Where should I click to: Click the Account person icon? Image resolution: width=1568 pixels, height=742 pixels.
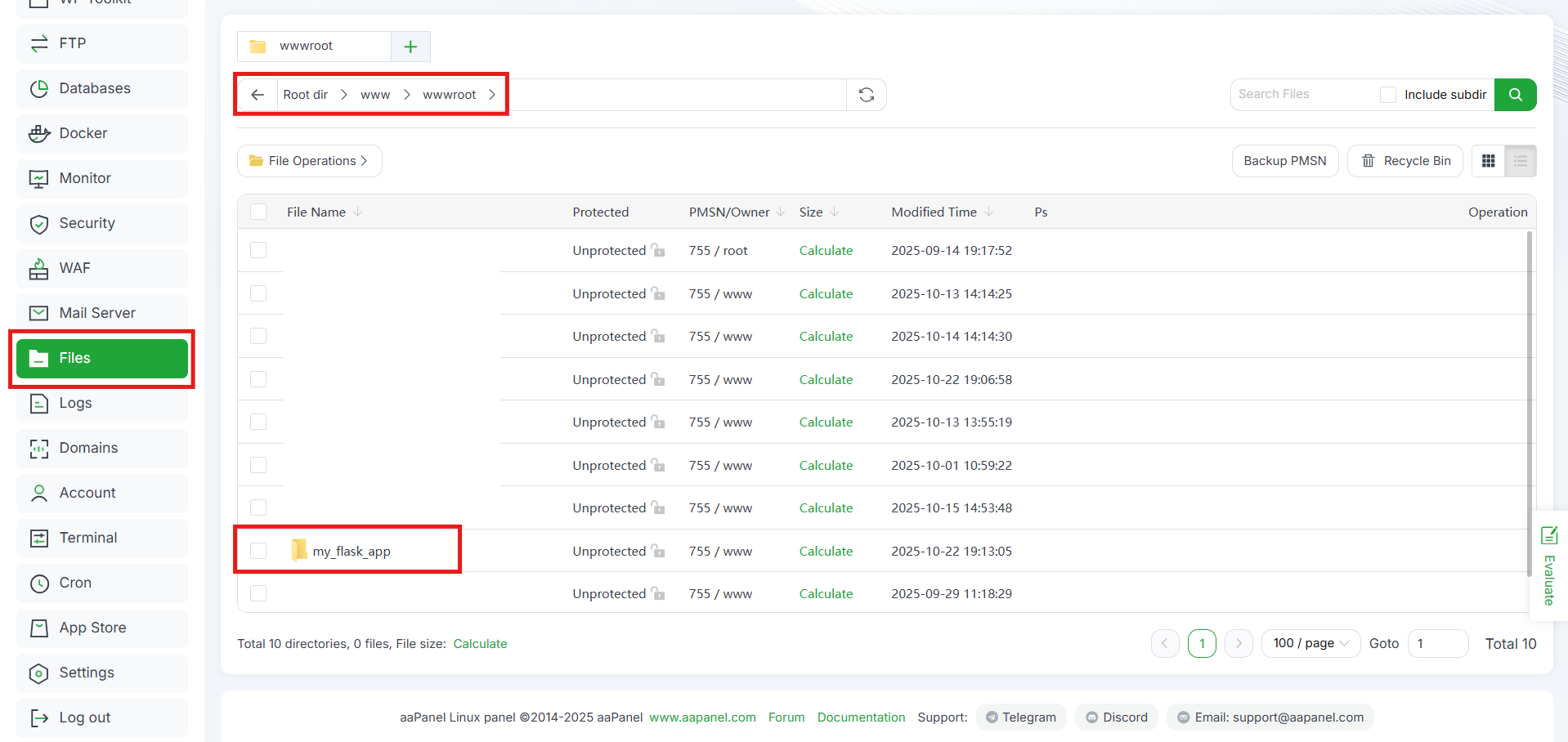(x=38, y=493)
